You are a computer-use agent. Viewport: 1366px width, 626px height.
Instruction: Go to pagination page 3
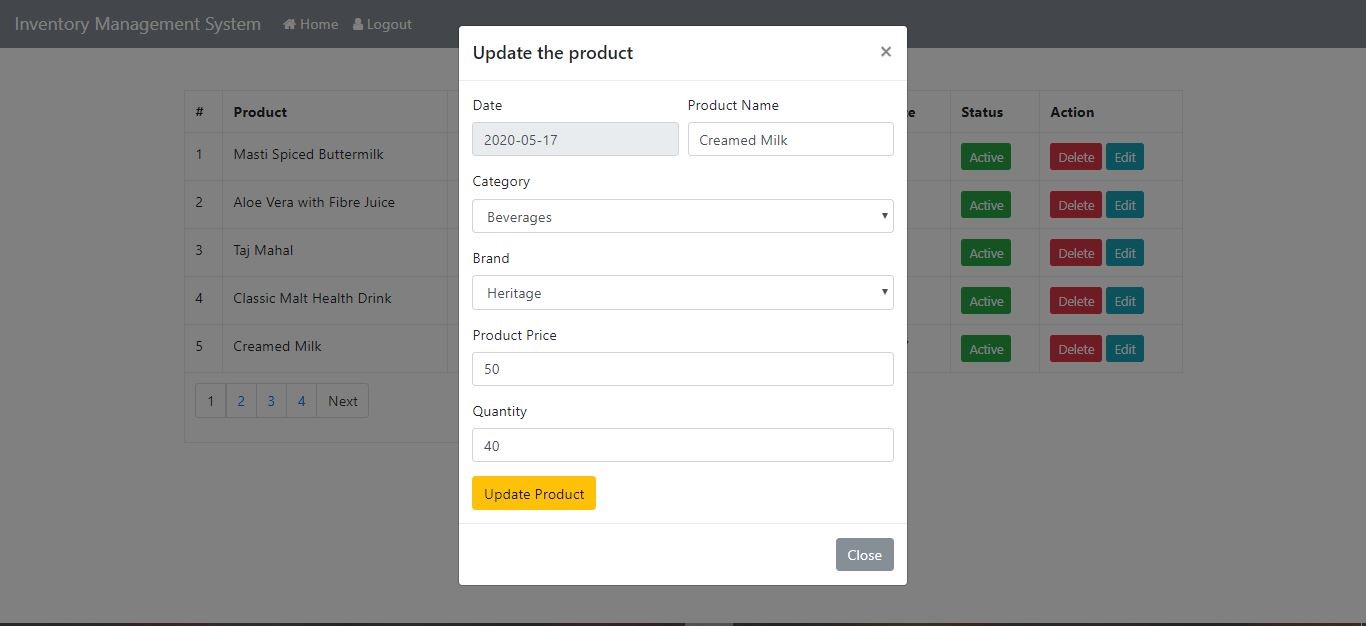[x=271, y=401]
